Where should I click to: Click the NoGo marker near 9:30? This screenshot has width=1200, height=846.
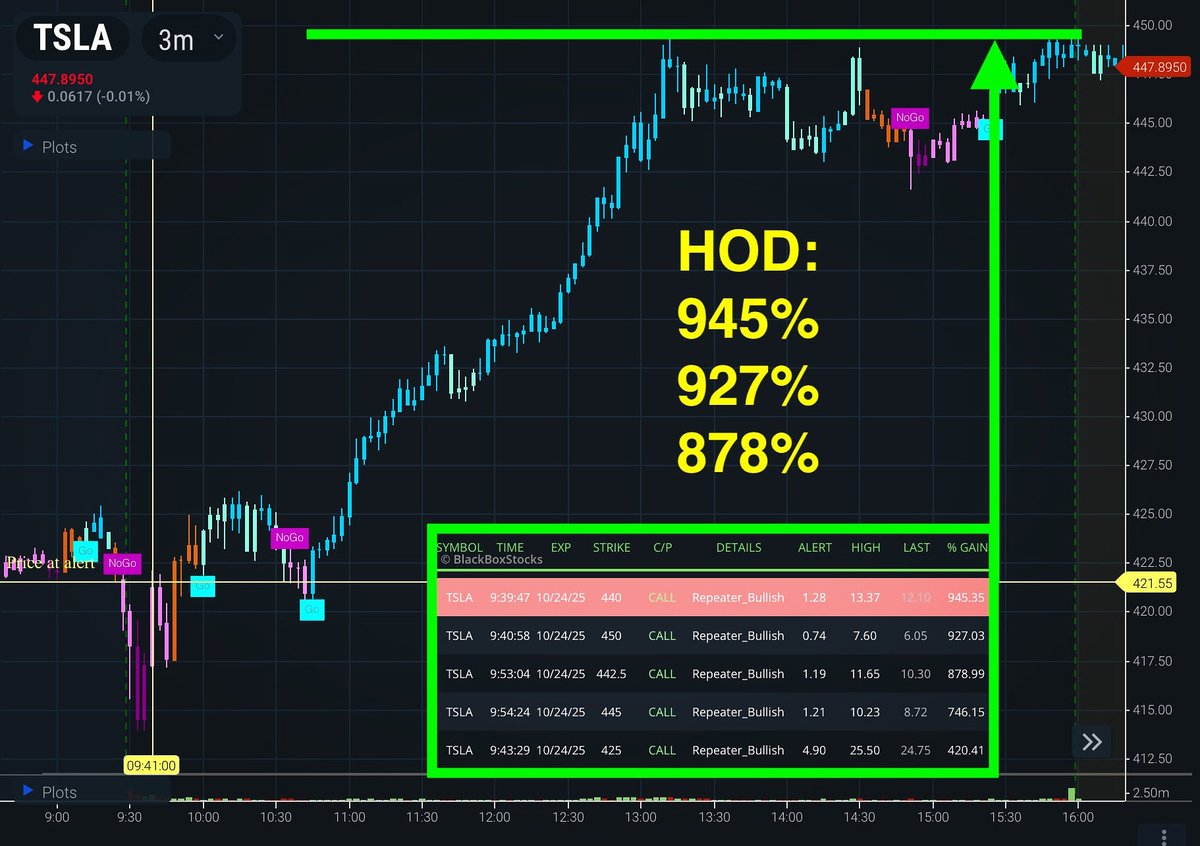[122, 564]
